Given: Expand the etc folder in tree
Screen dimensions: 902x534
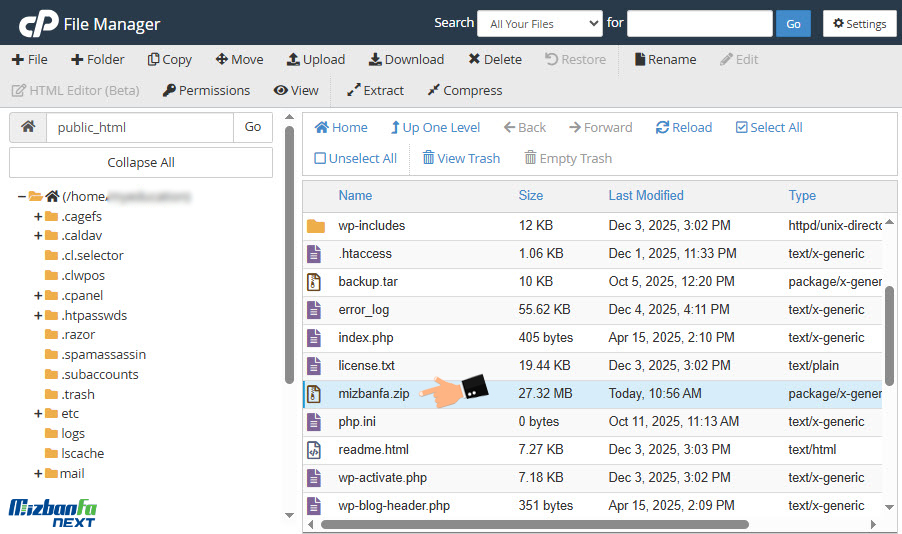Looking at the screenshot, I should click(x=38, y=414).
